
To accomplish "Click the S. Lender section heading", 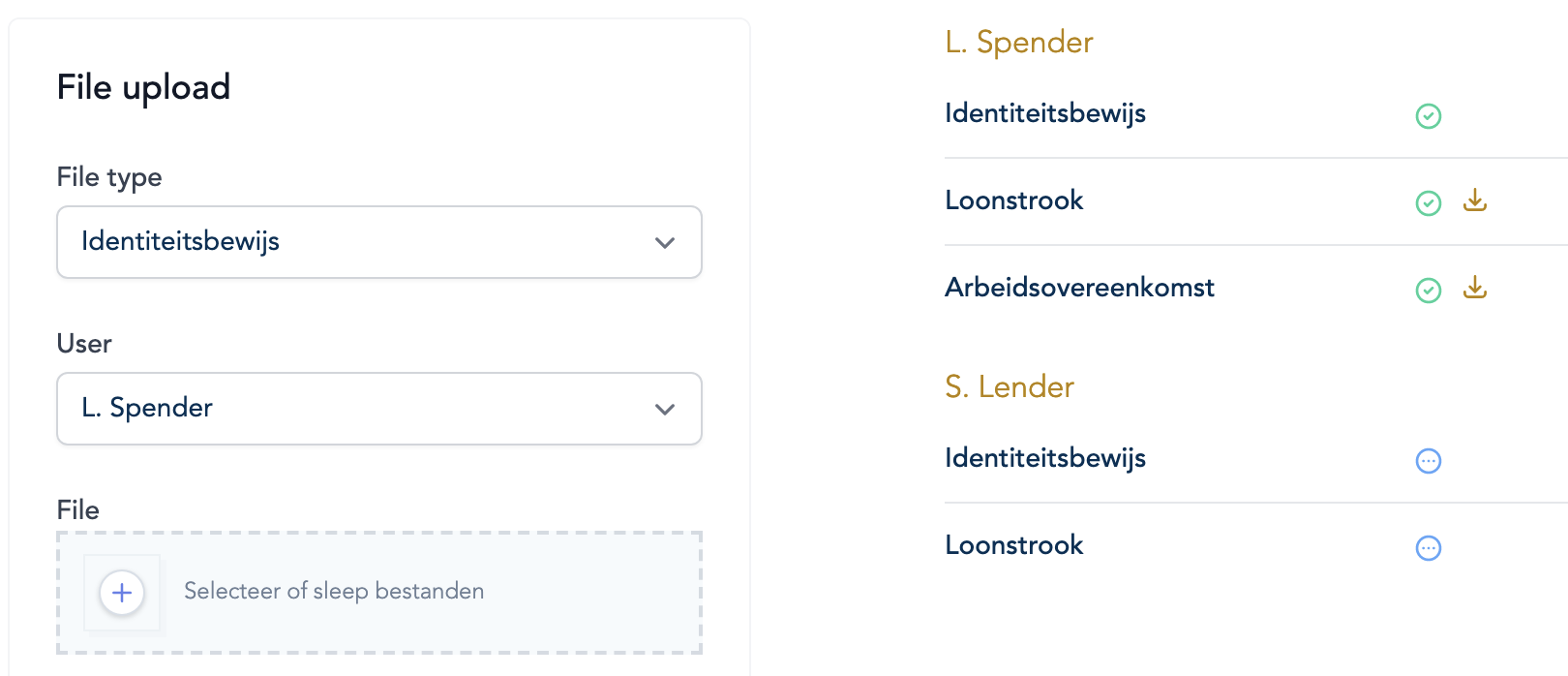I will pyautogui.click(x=1010, y=387).
